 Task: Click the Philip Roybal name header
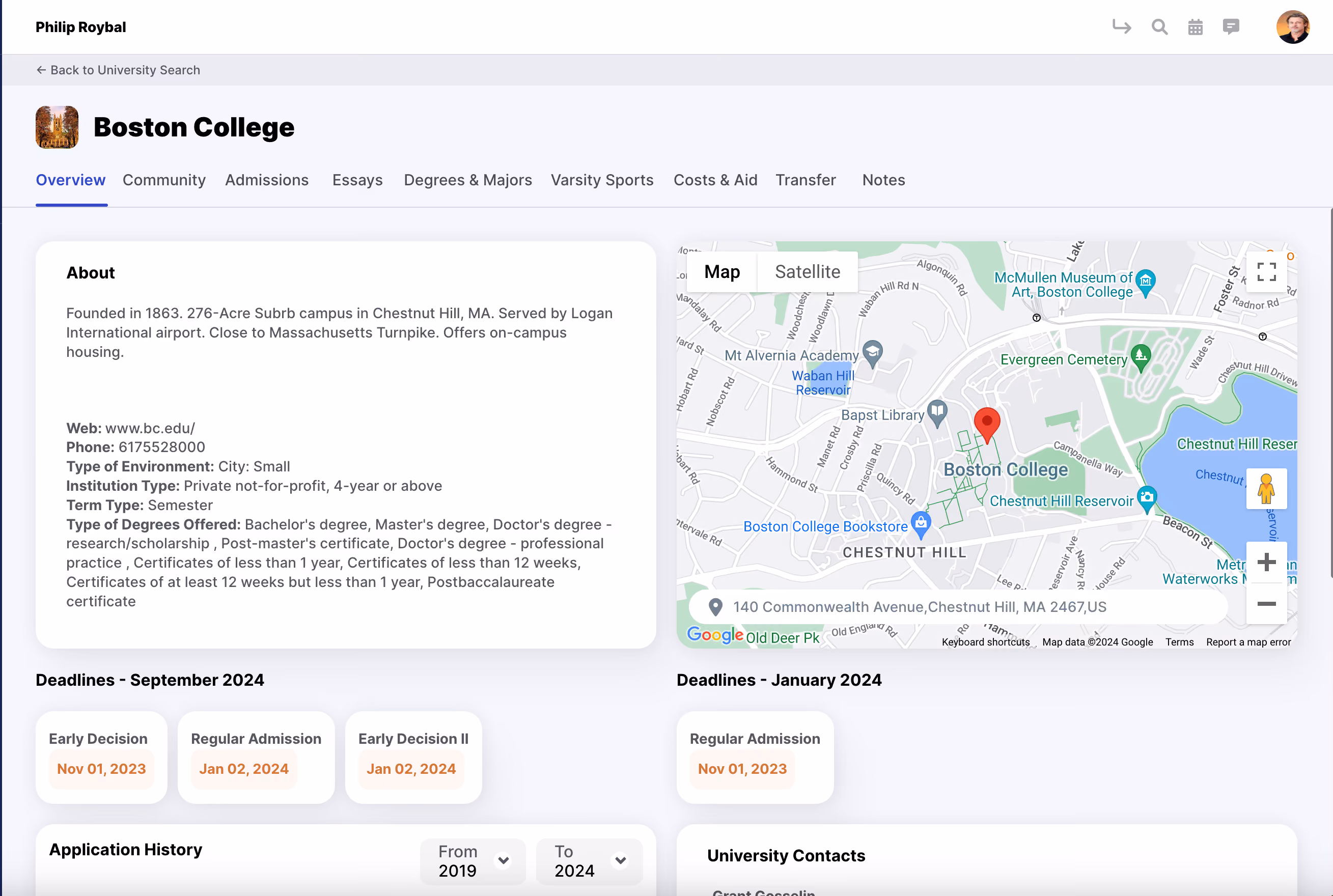tap(80, 27)
